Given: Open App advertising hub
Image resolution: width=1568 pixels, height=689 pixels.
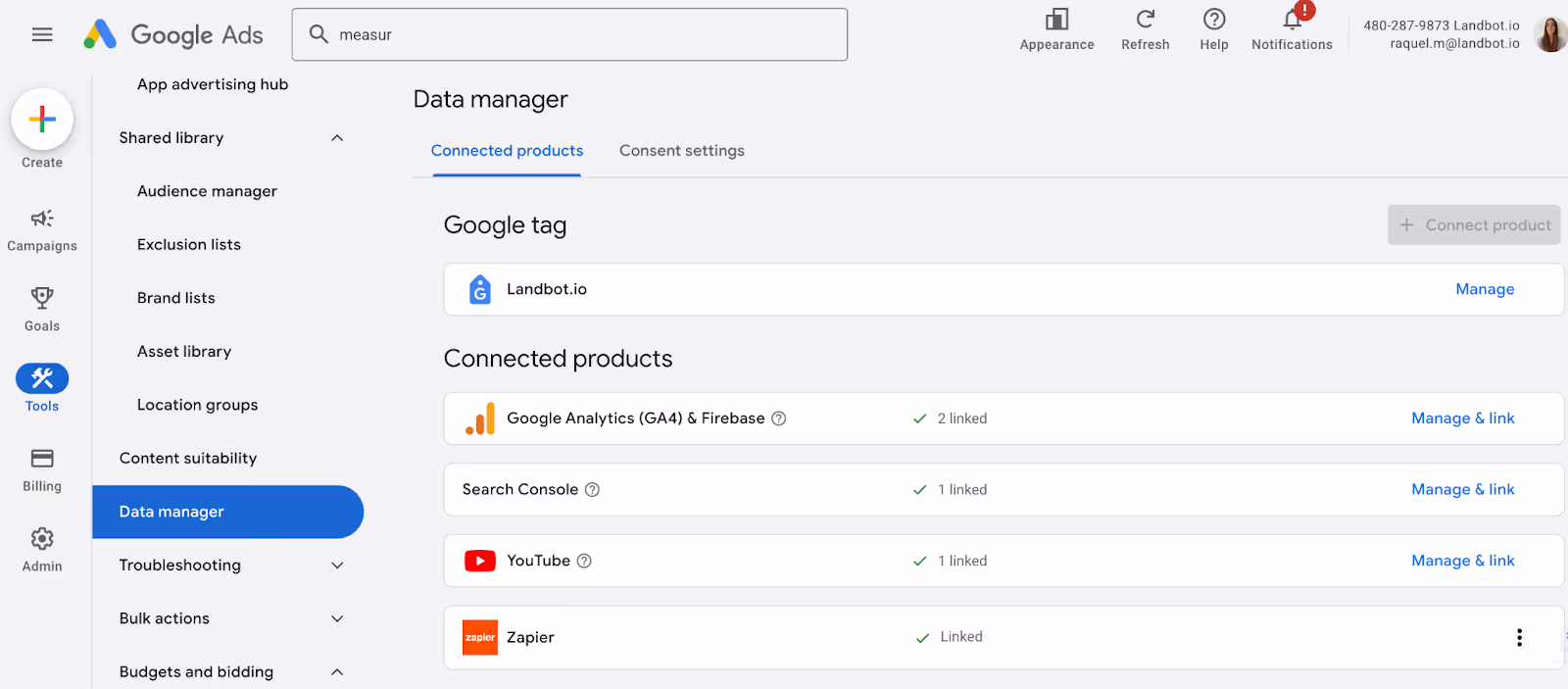Looking at the screenshot, I should (x=213, y=84).
